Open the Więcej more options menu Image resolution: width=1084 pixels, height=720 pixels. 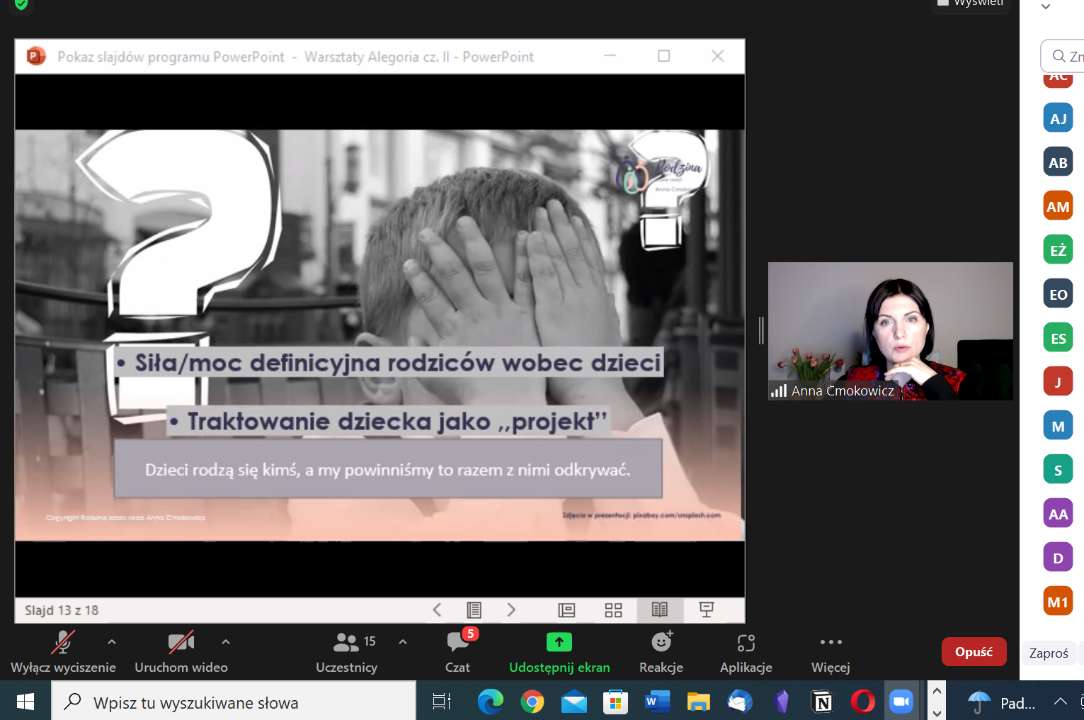(830, 643)
